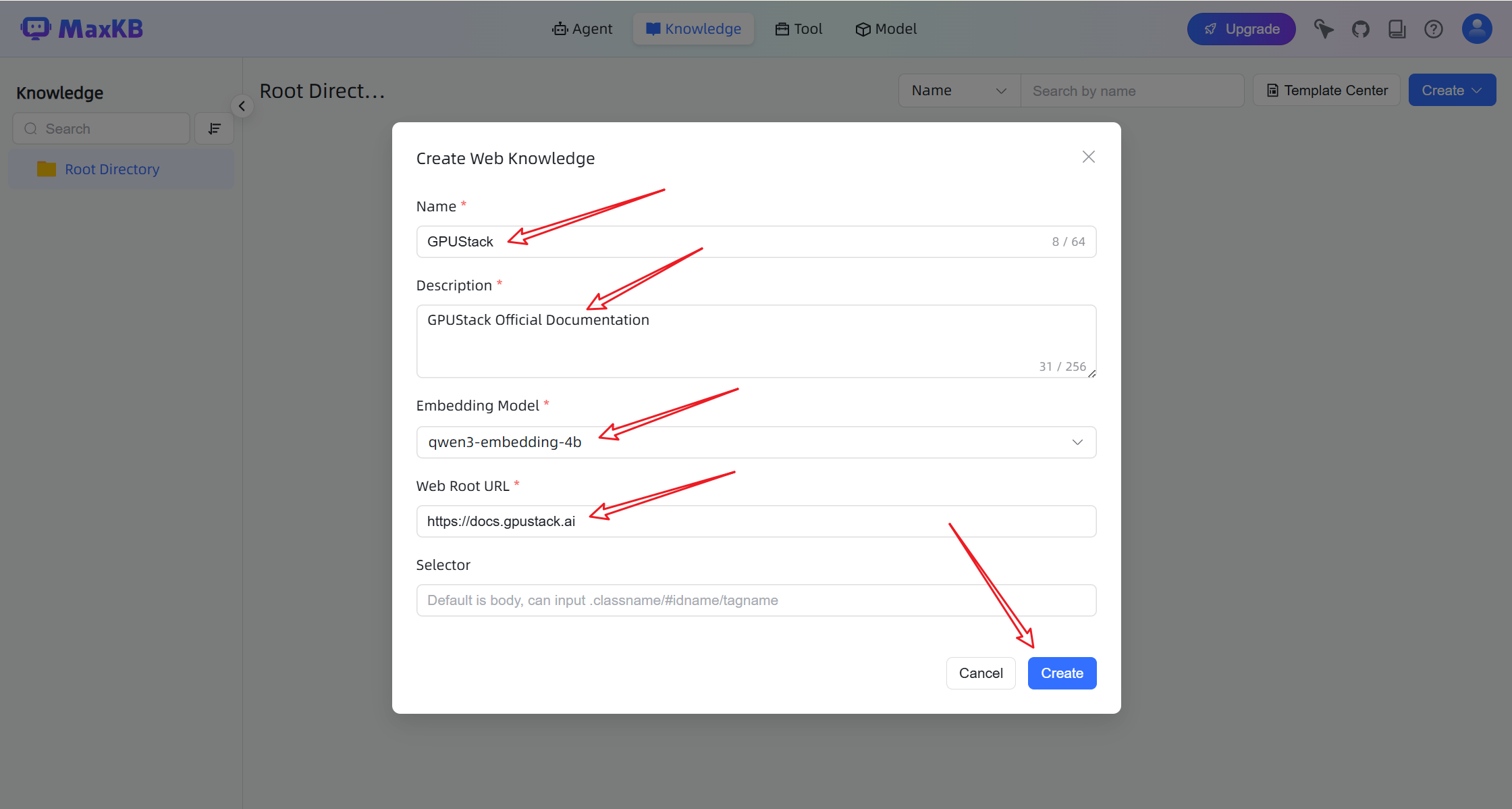Click the sort icon beside Knowledge search

pos(215,128)
